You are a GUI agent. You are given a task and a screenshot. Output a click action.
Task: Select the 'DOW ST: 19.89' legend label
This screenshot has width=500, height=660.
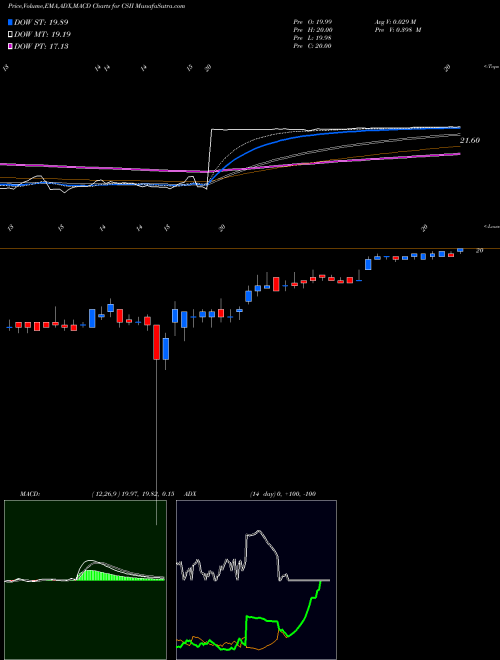[41, 22]
